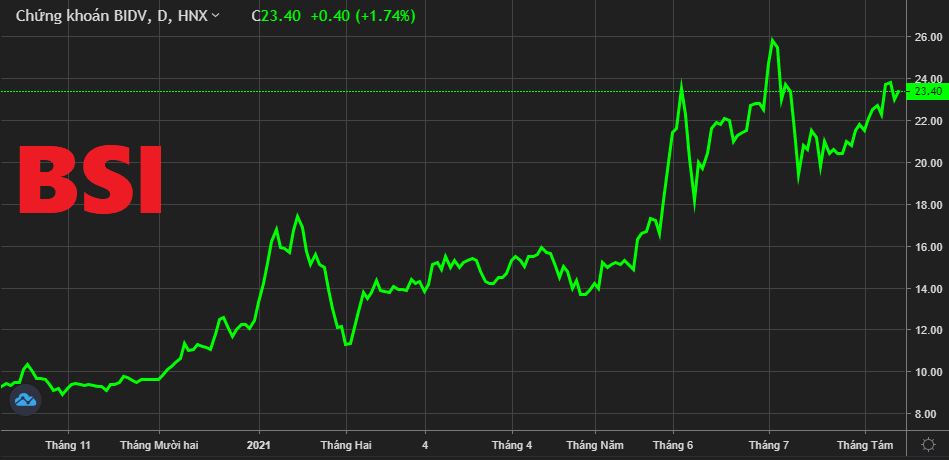Click the Tháng 4 time axis label
949x460 pixels.
click(x=512, y=445)
